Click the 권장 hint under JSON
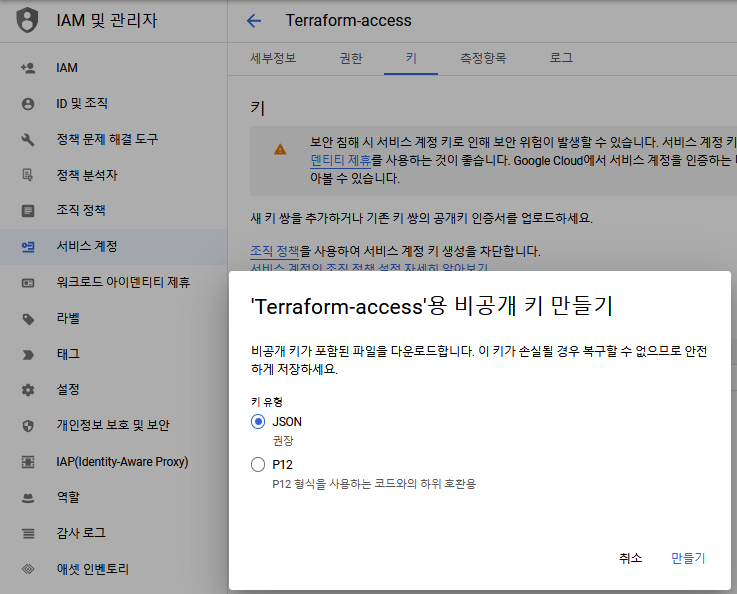The width and height of the screenshot is (737, 594). tap(283, 441)
